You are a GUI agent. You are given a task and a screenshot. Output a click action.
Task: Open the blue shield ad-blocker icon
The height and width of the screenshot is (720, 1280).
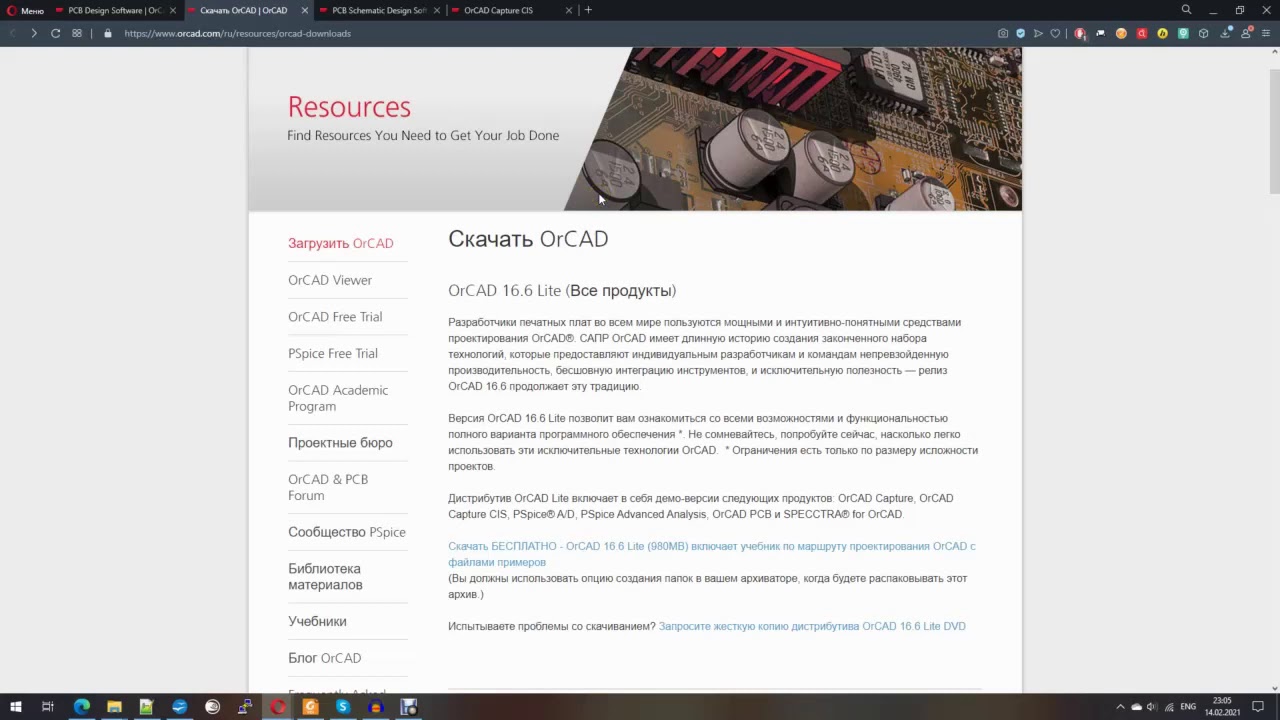(1020, 33)
